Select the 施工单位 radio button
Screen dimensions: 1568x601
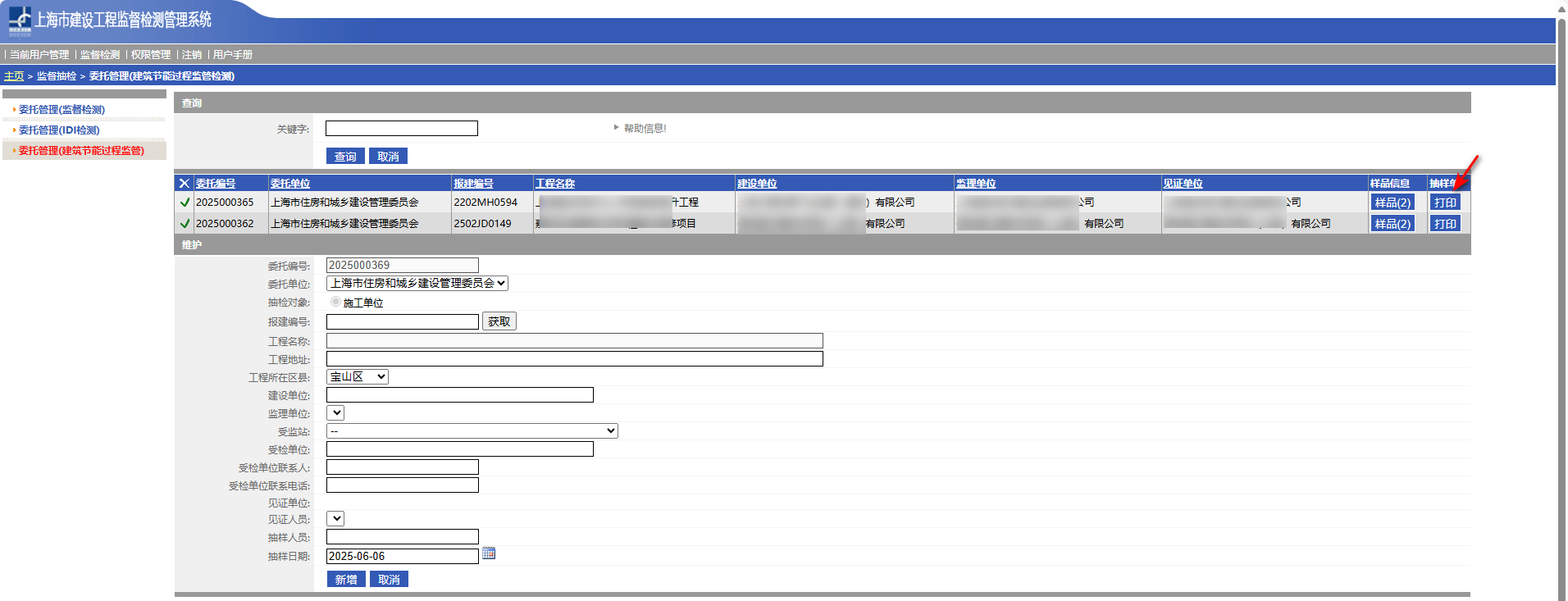tap(335, 302)
